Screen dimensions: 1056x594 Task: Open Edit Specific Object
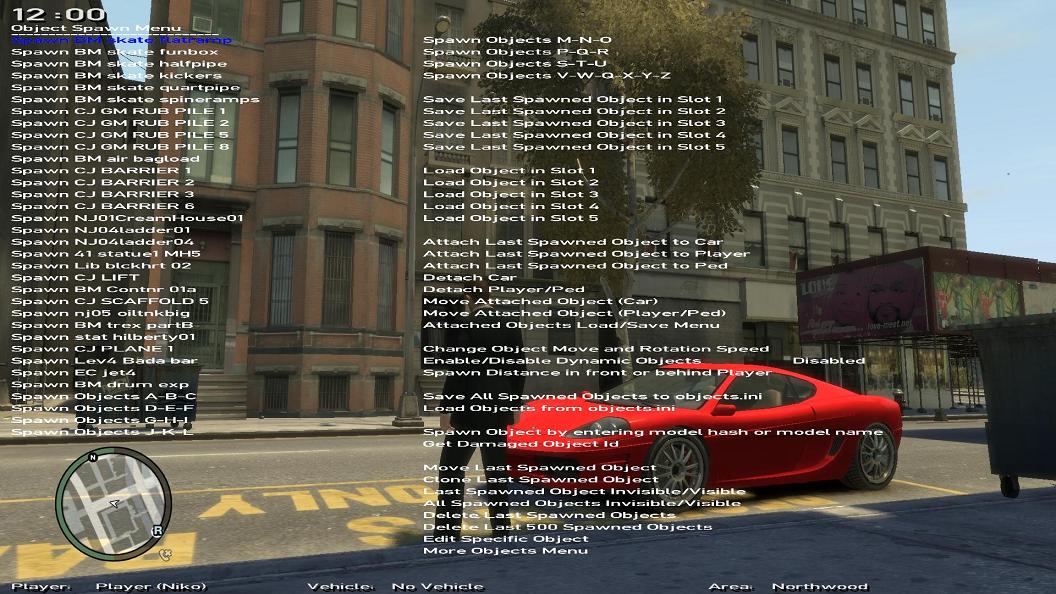506,539
